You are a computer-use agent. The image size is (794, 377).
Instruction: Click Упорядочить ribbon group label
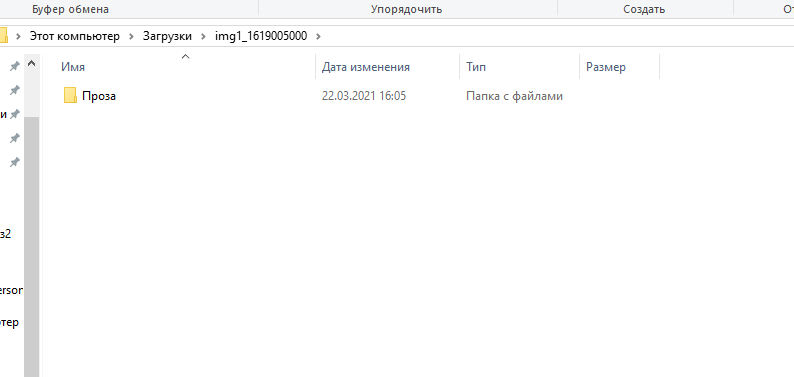pos(407,9)
